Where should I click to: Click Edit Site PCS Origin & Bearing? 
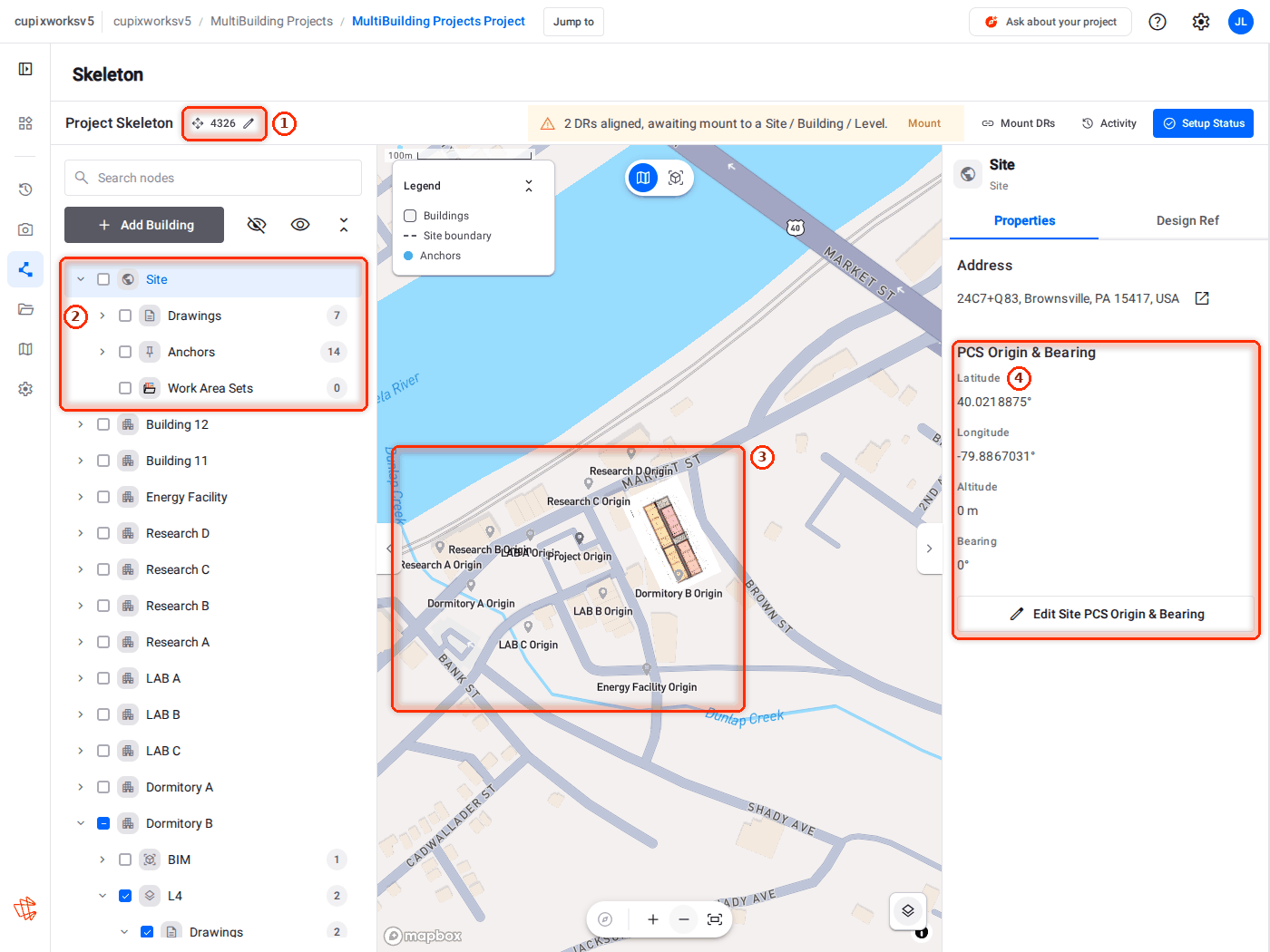pyautogui.click(x=1107, y=614)
